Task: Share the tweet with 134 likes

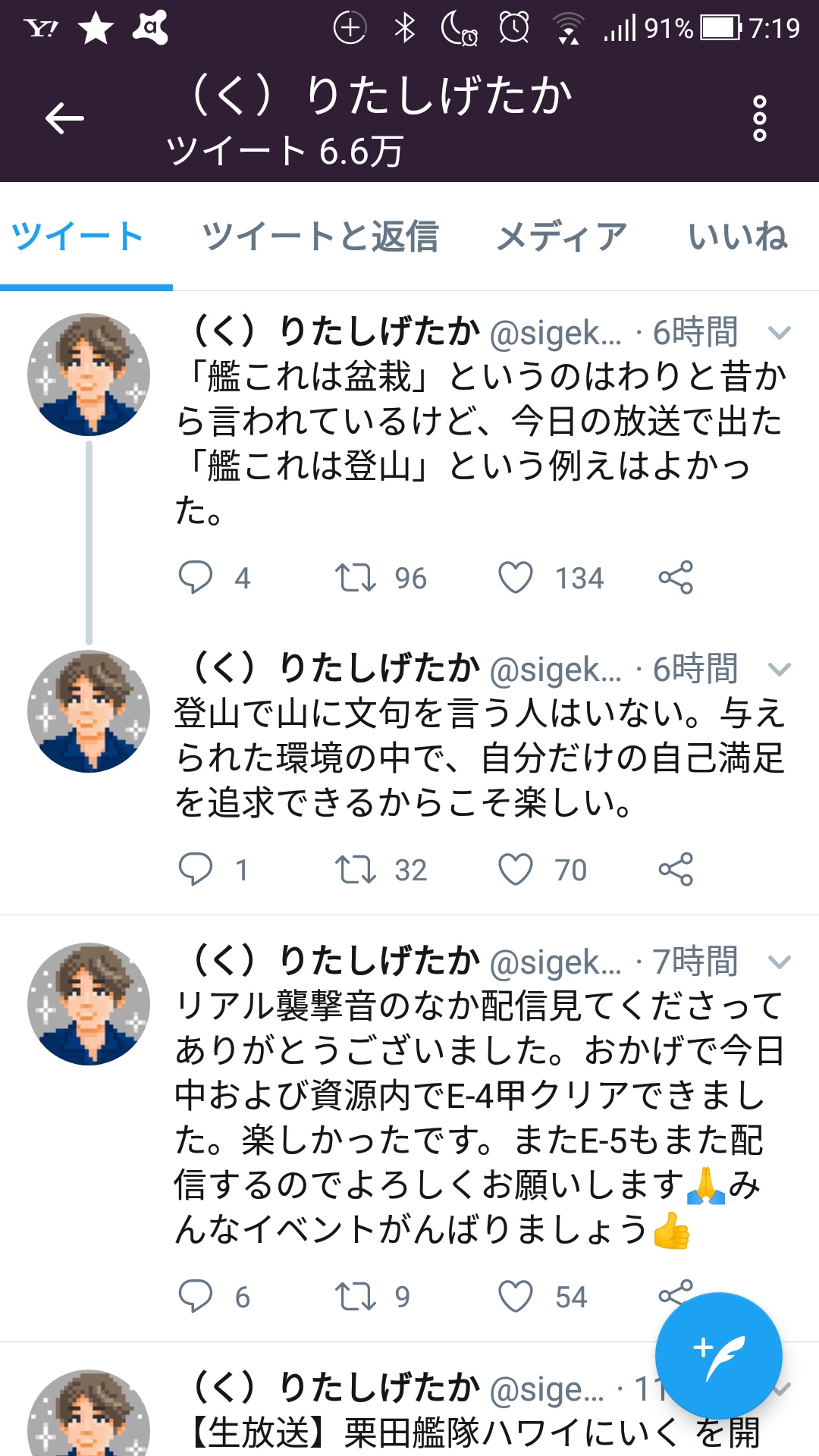Action: (x=676, y=578)
